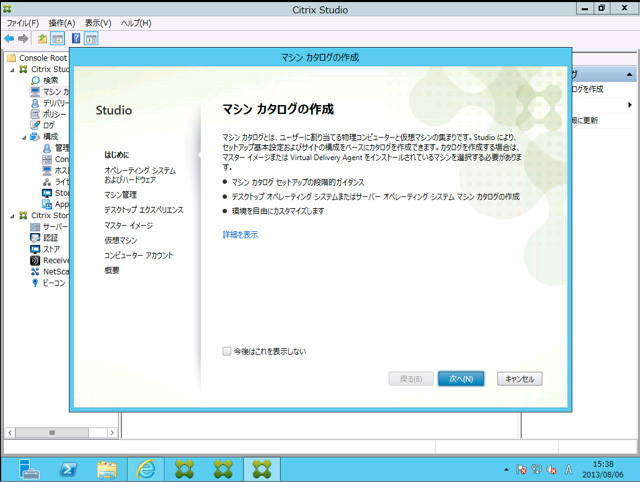Open the 操作(A) menu
The height and width of the screenshot is (482, 640).
[x=62, y=23]
